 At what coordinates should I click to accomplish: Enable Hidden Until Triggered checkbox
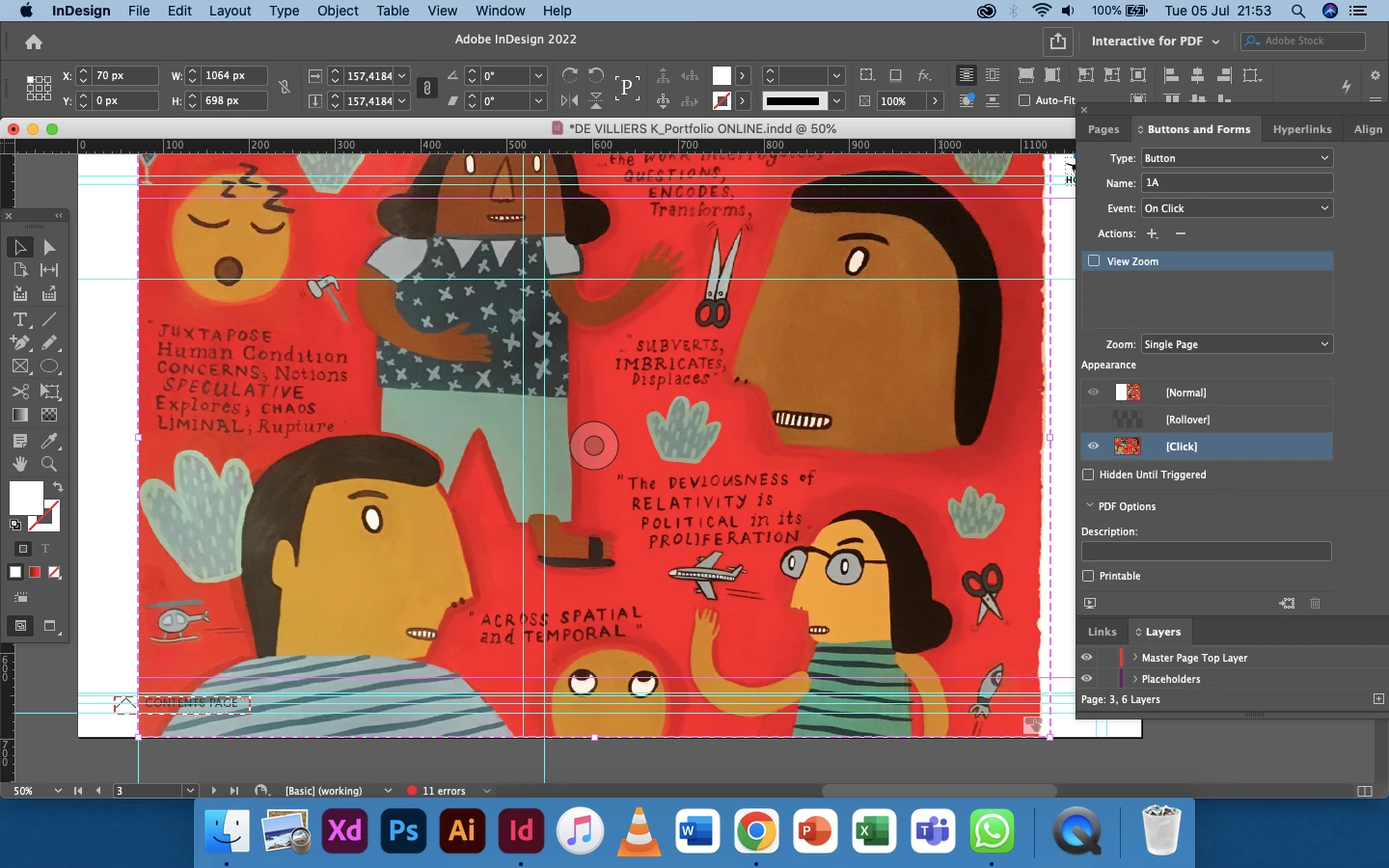click(x=1088, y=475)
